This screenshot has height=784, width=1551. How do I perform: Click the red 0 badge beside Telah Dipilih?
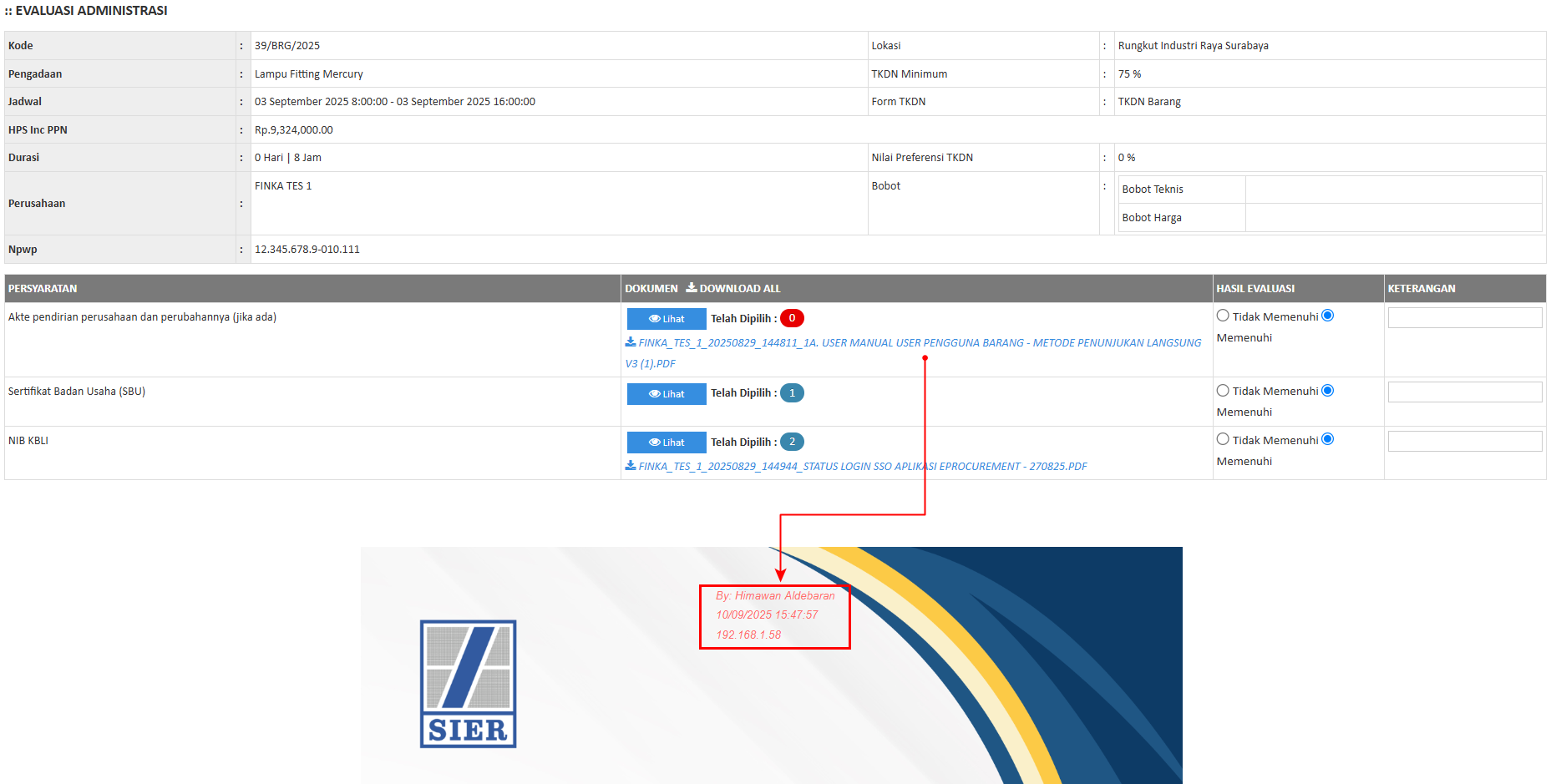click(792, 318)
